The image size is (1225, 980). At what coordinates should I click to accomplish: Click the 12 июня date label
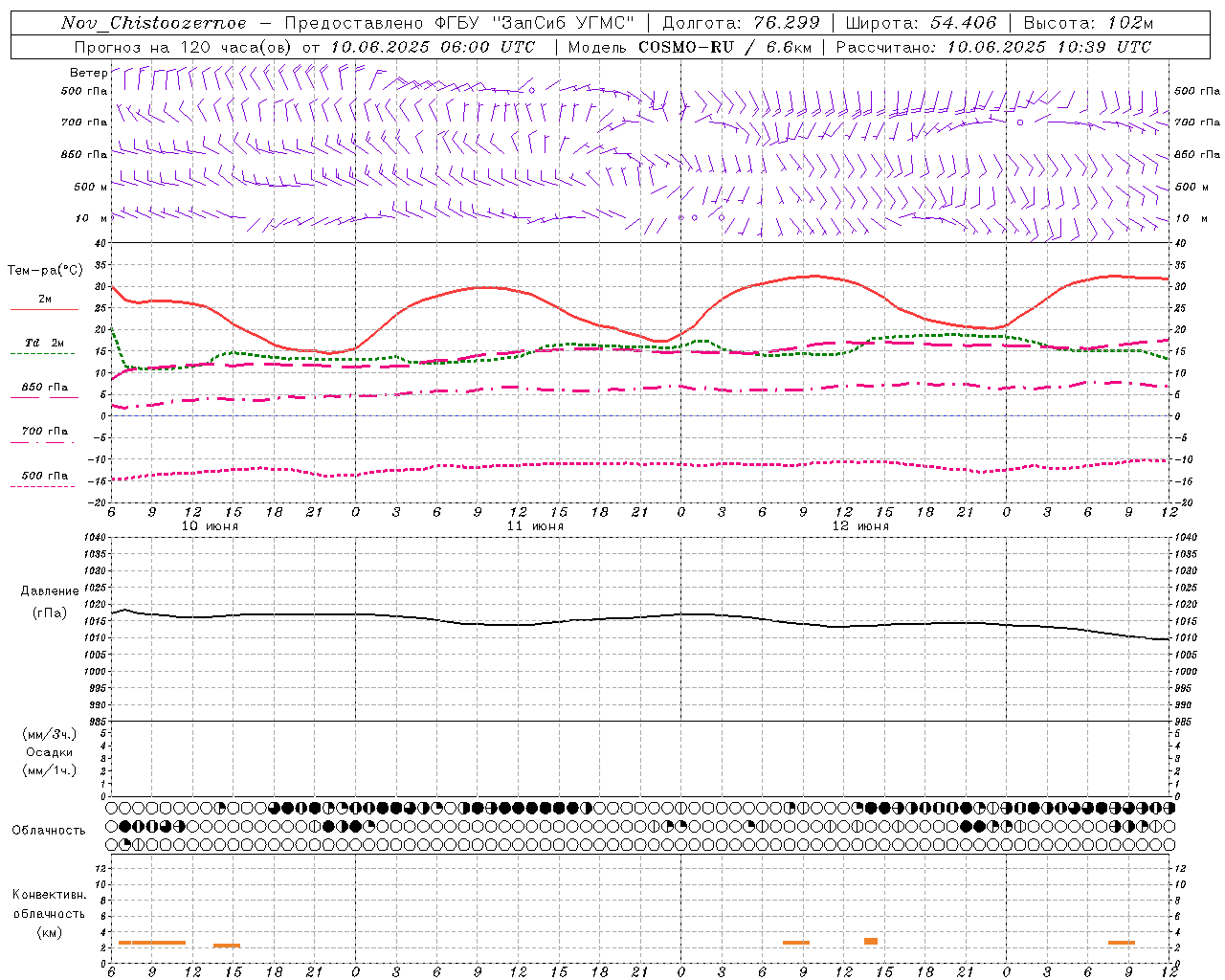pyautogui.click(x=860, y=526)
